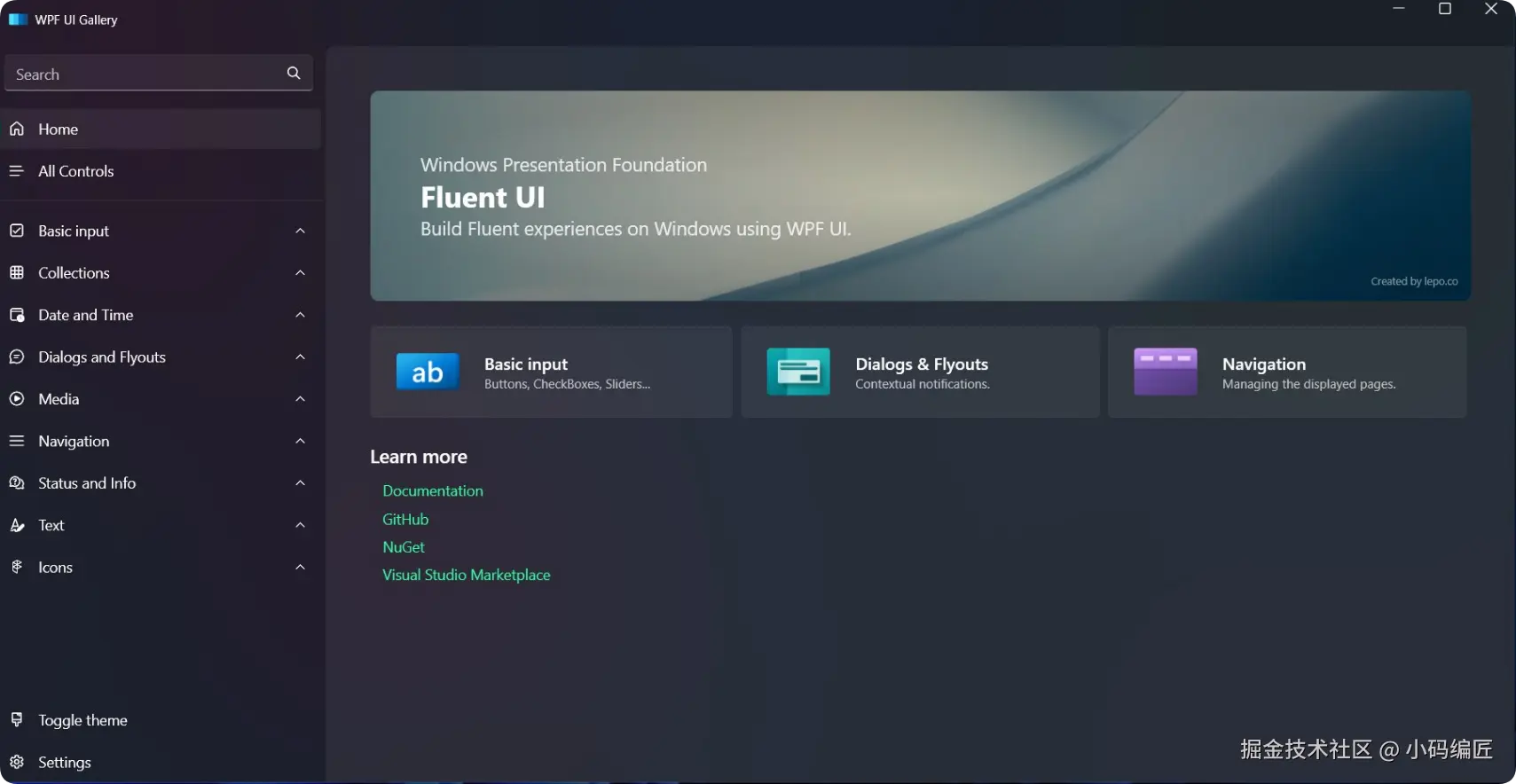Image resolution: width=1516 pixels, height=784 pixels.
Task: Click the search magnifier icon
Action: 294,73
